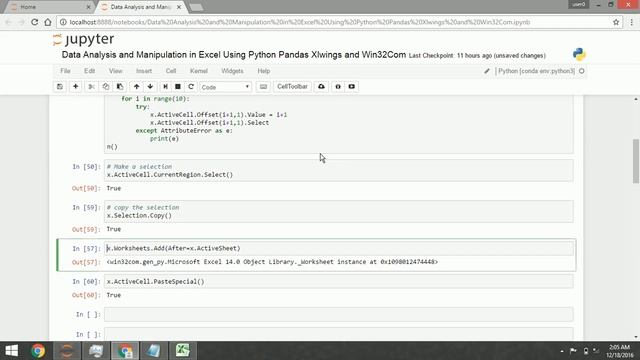Click the Last Checkpoint status text

point(477,56)
